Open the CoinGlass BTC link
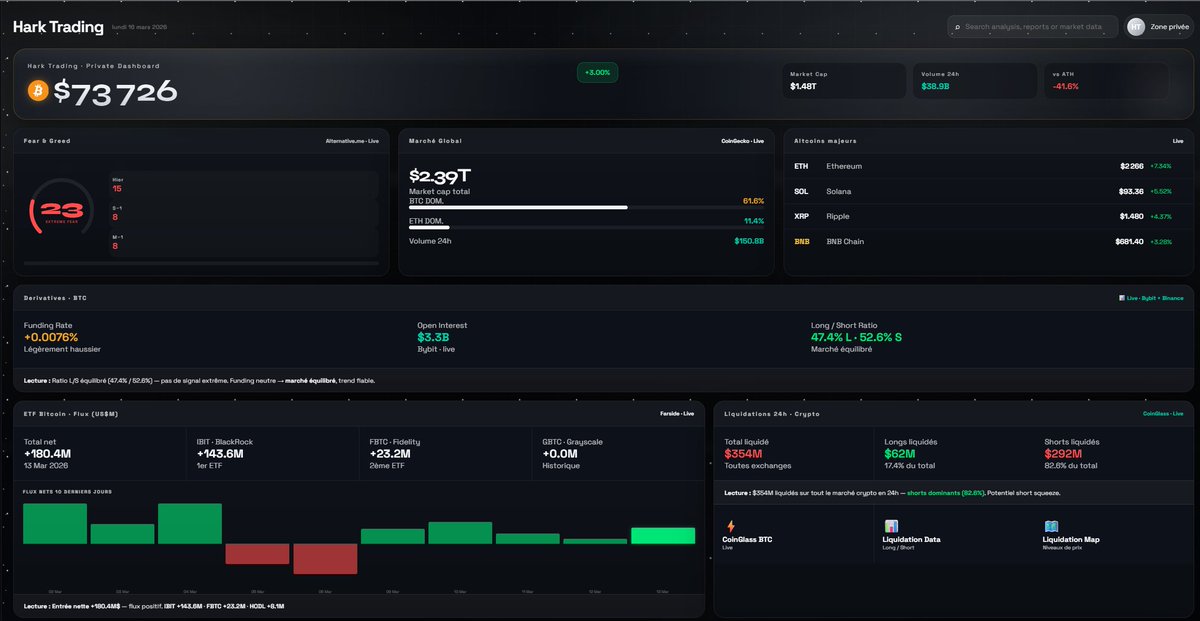This screenshot has width=1200, height=621. [x=745, y=540]
